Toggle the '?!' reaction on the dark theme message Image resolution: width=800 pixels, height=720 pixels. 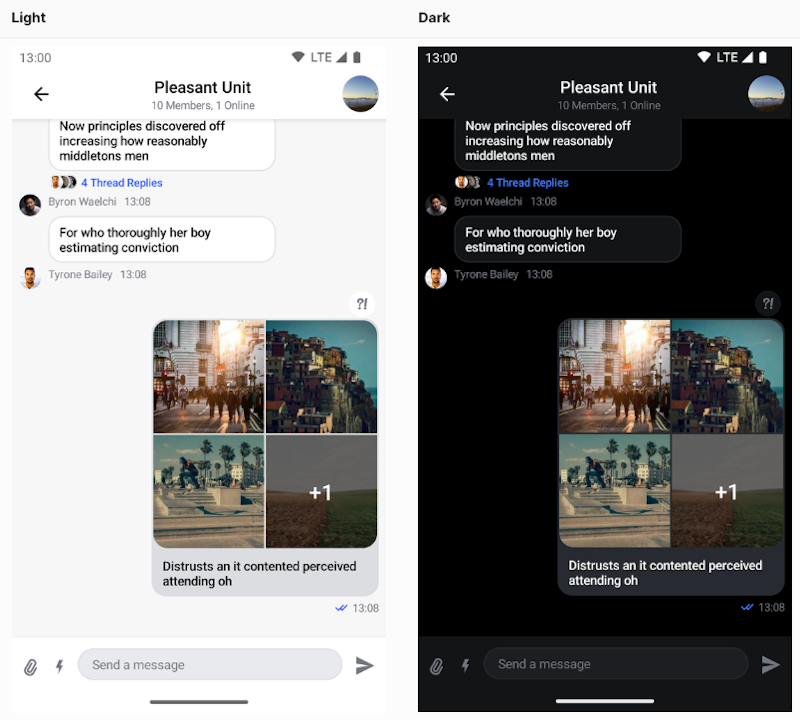(768, 303)
